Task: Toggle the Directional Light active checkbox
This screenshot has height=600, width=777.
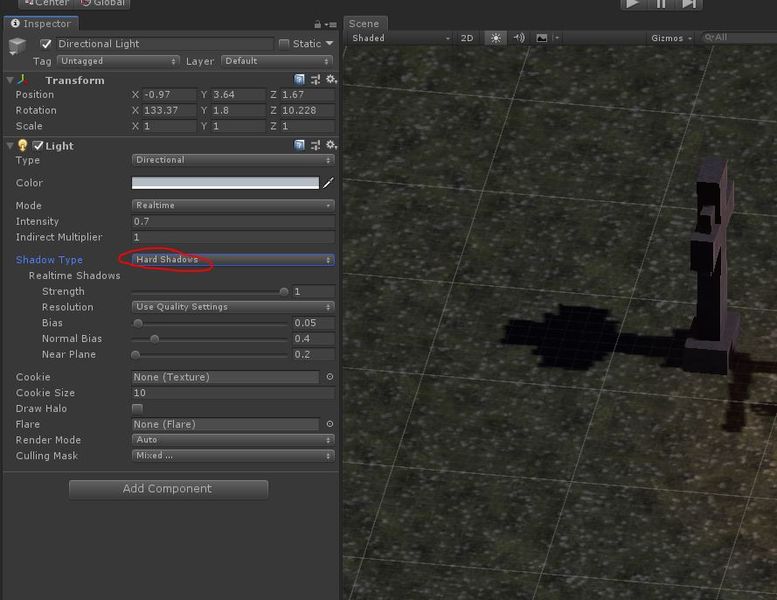Action: 46,44
